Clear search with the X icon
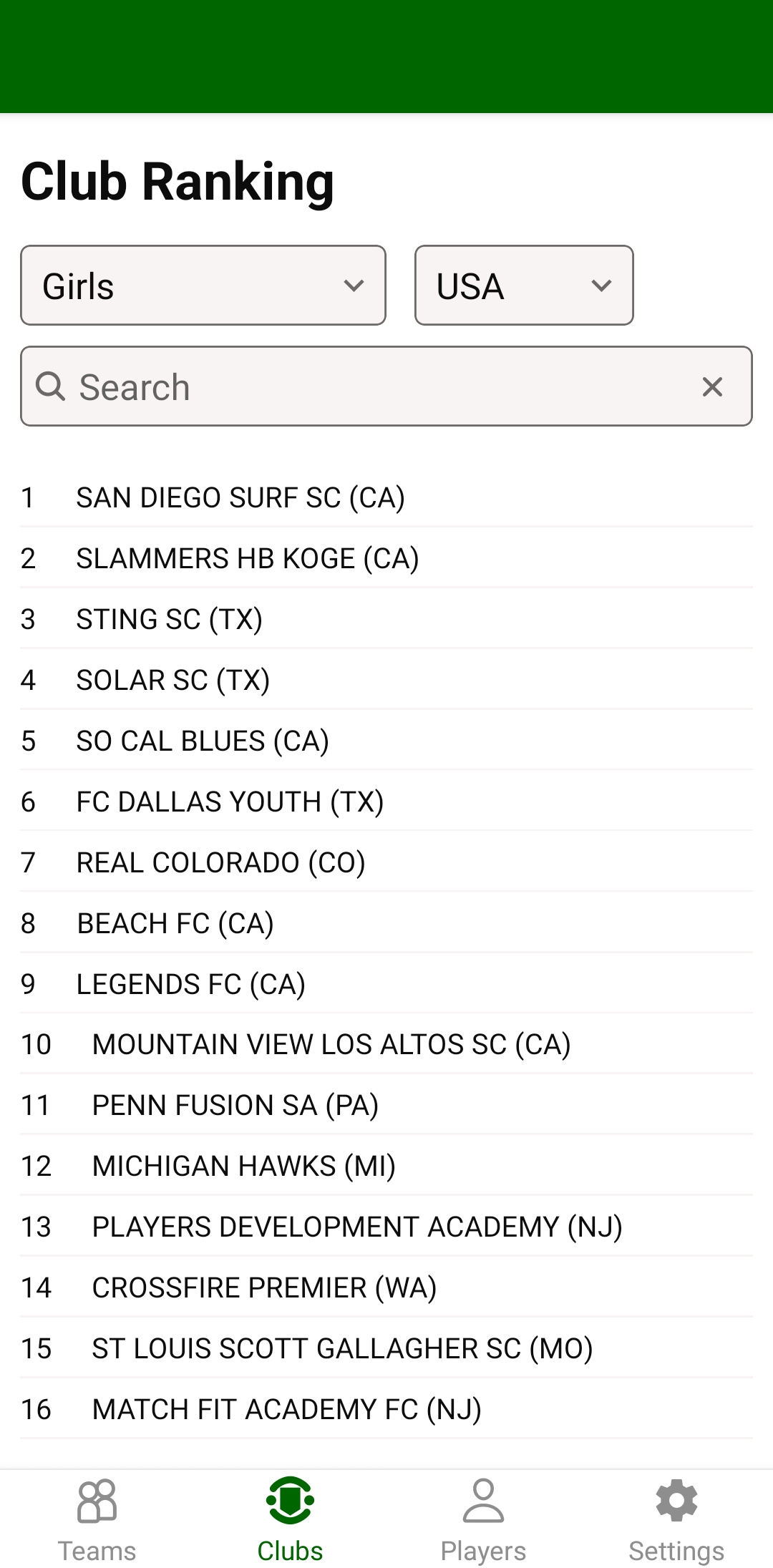This screenshot has width=773, height=1568. pos(712,386)
